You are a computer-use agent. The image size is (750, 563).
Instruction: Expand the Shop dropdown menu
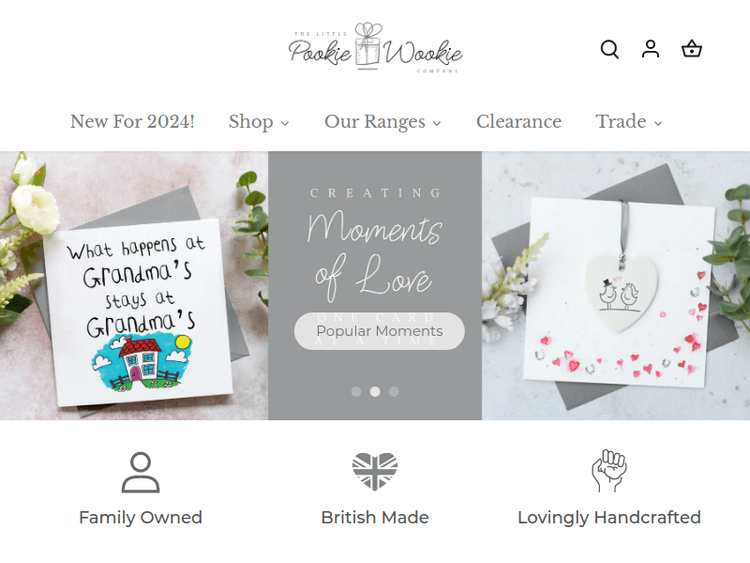(x=259, y=122)
